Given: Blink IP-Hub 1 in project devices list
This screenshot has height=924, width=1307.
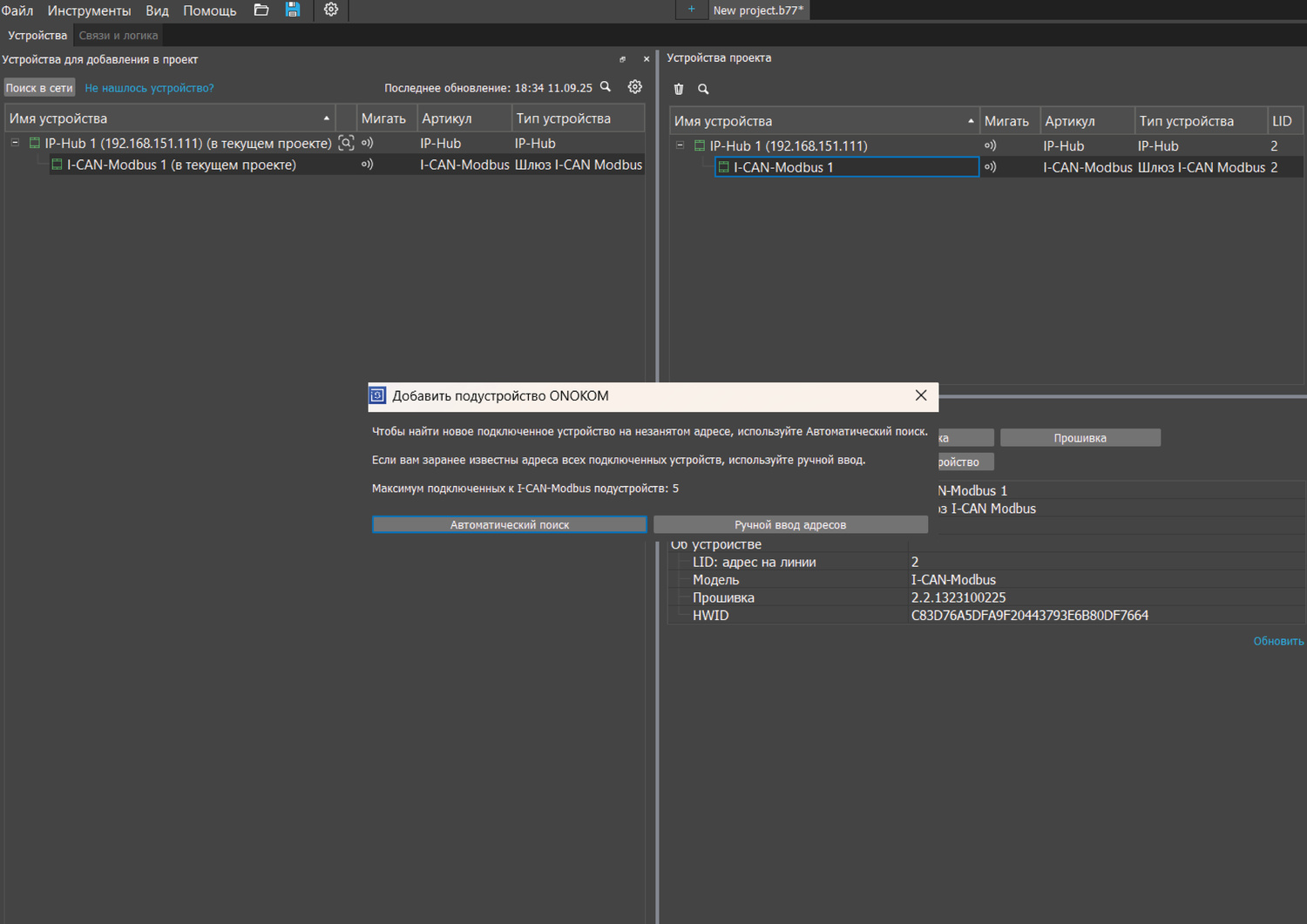Looking at the screenshot, I should (x=990, y=146).
